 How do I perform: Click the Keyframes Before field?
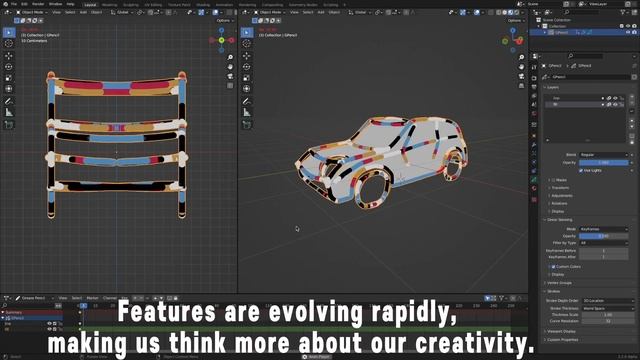pos(604,251)
